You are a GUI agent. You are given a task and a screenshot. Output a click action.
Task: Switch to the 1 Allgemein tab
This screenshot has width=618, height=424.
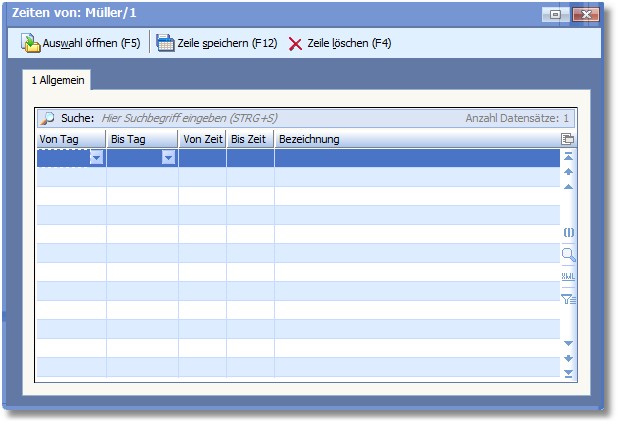point(58,78)
